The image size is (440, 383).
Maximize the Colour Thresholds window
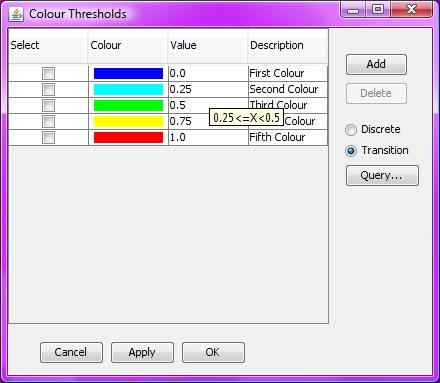pos(378,9)
